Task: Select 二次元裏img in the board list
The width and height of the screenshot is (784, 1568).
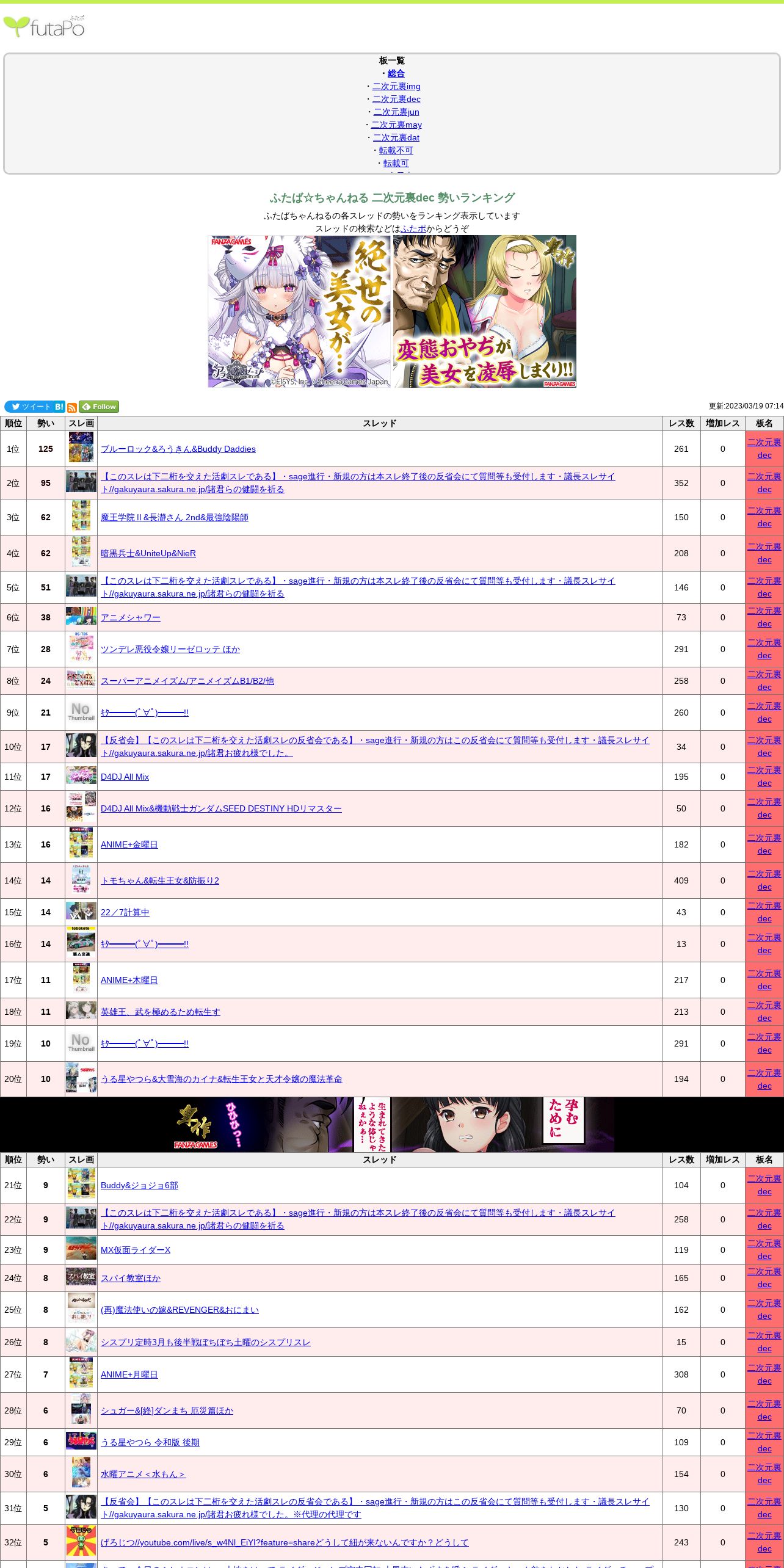Action: click(x=396, y=86)
